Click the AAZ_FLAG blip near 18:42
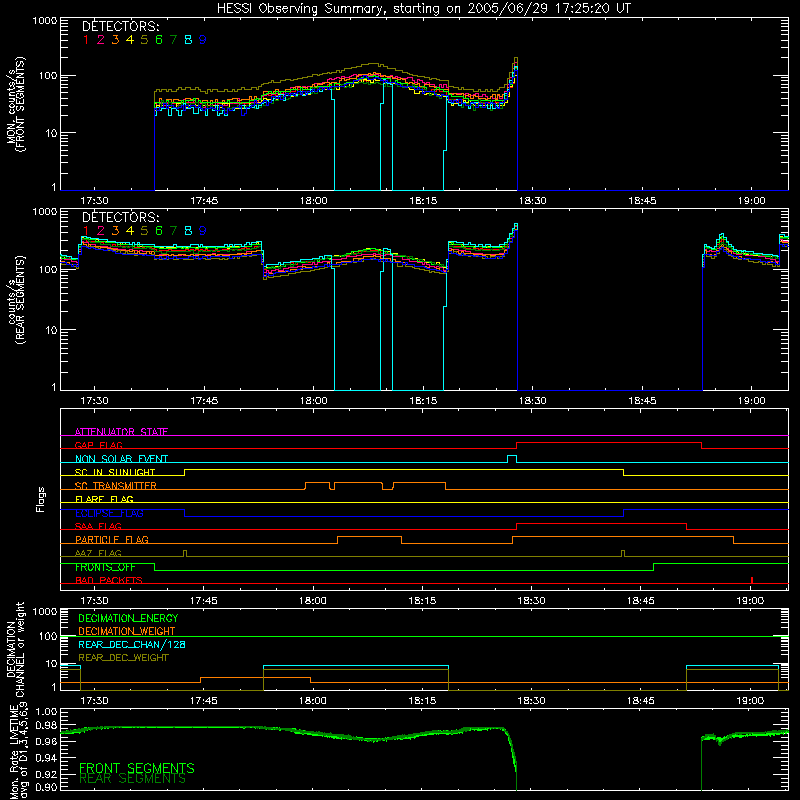This screenshot has width=800, height=800. pyautogui.click(x=623, y=553)
